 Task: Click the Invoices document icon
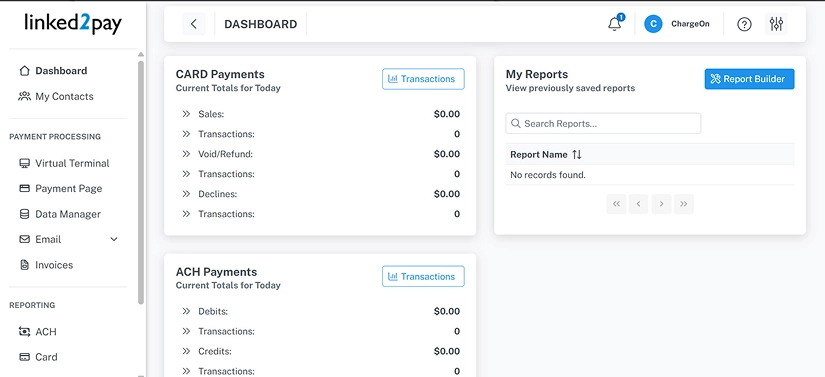(x=24, y=265)
